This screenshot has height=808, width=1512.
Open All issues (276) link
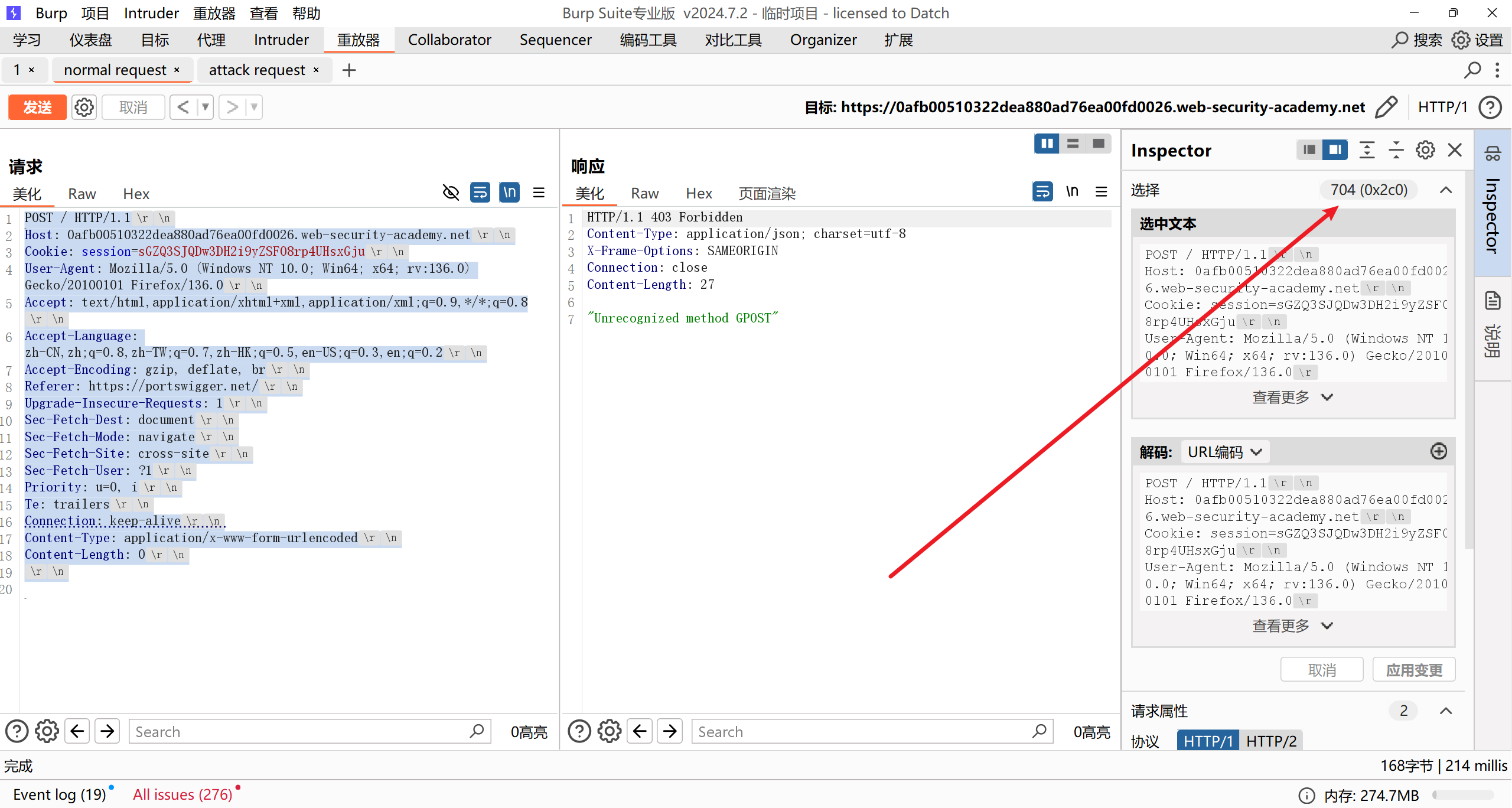point(183,794)
